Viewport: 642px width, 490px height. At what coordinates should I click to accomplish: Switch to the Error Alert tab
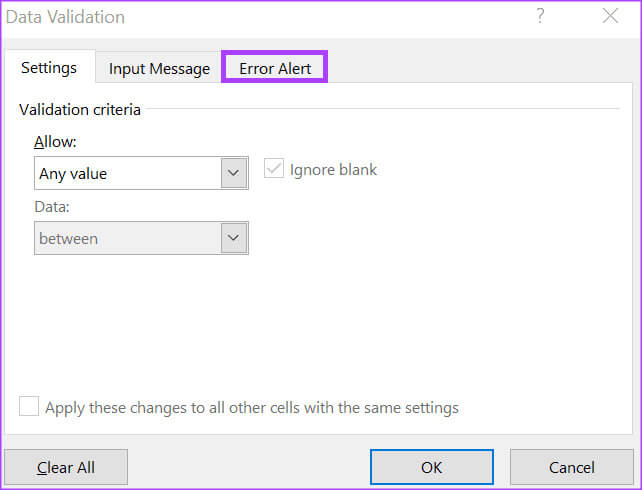[275, 67]
